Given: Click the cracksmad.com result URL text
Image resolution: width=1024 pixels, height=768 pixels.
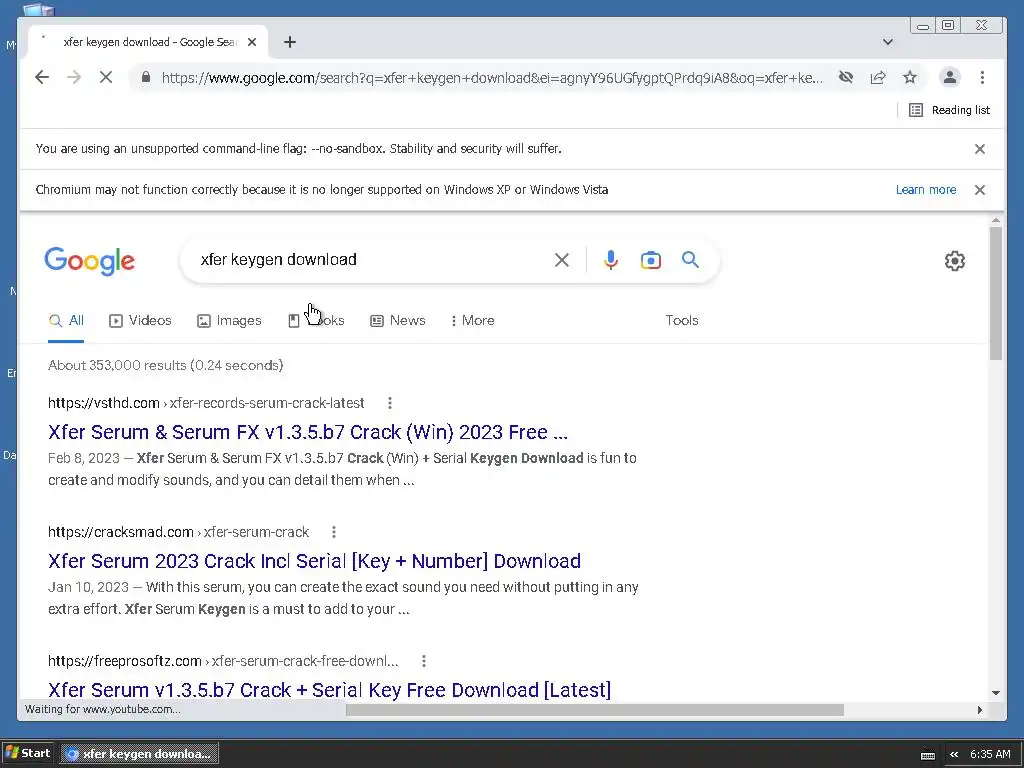Looking at the screenshot, I should 178,532.
